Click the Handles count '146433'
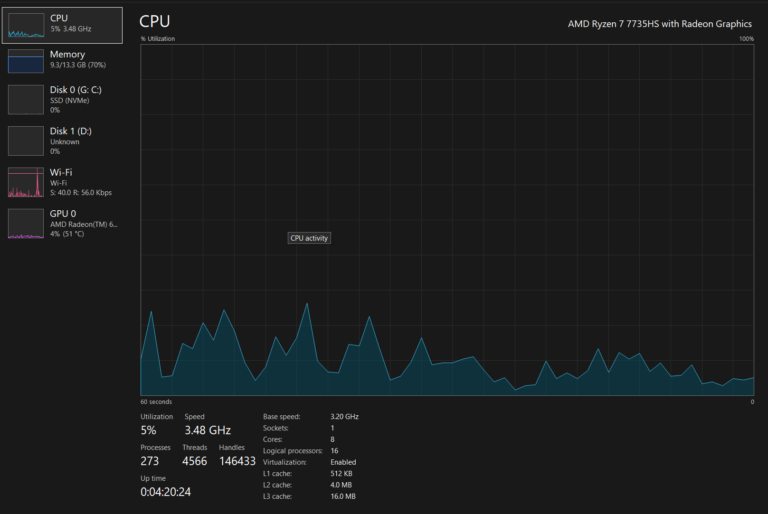 pyautogui.click(x=237, y=461)
